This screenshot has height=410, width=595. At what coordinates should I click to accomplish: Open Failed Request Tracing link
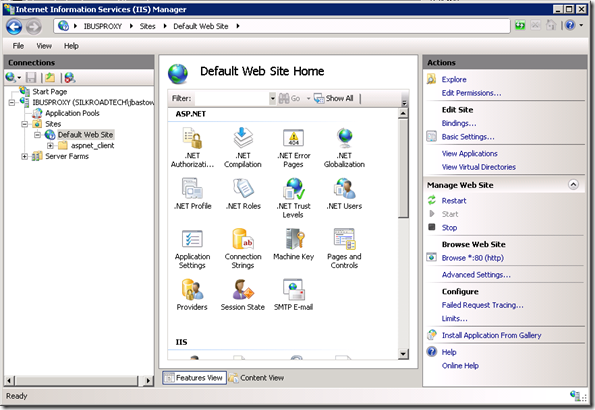(482, 305)
